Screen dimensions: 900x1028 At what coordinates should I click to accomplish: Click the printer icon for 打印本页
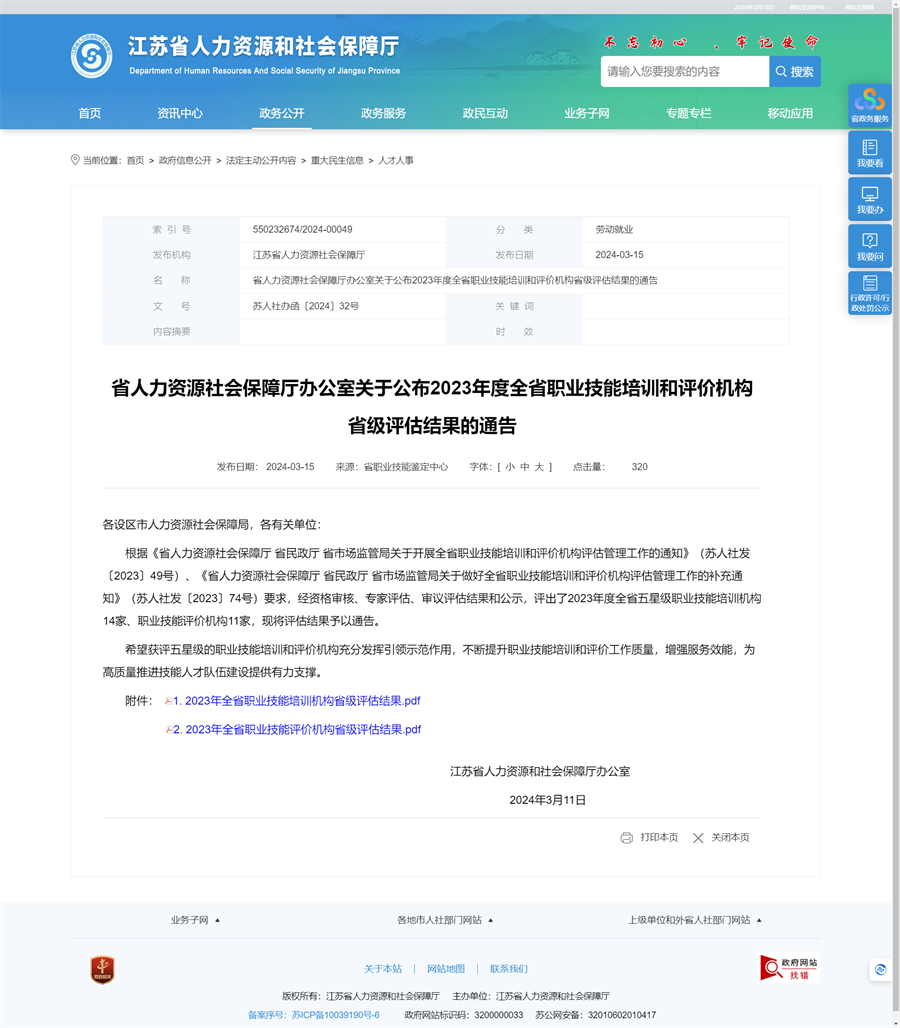[x=627, y=838]
